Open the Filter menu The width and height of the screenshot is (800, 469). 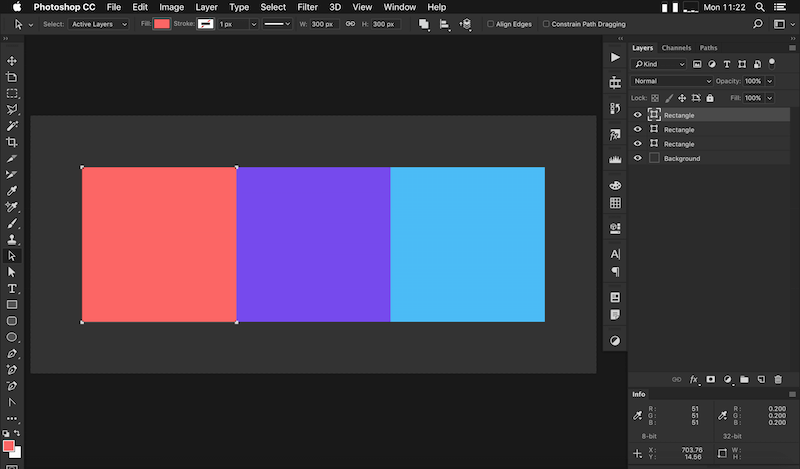tap(307, 7)
